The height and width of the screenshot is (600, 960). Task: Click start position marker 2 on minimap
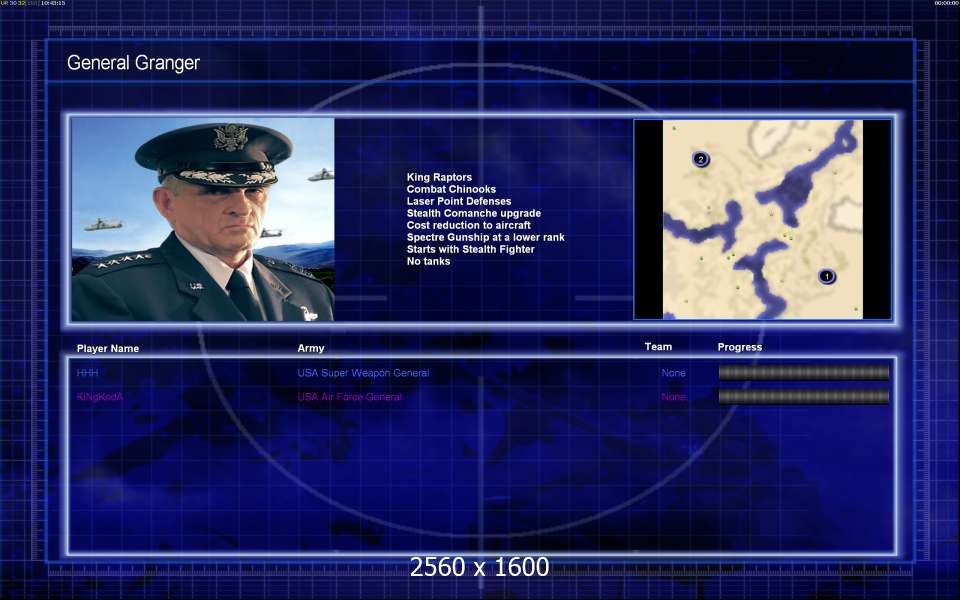pos(700,160)
